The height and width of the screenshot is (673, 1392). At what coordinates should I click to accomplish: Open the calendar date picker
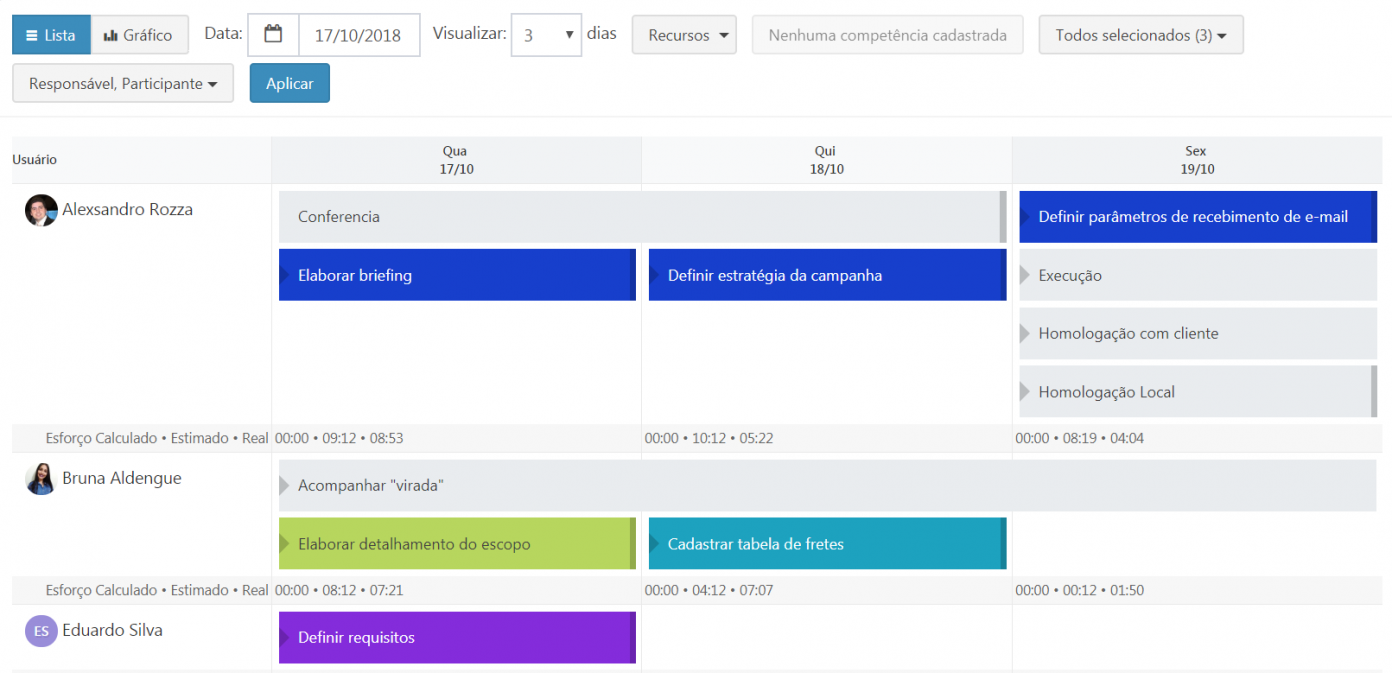[x=273, y=34]
